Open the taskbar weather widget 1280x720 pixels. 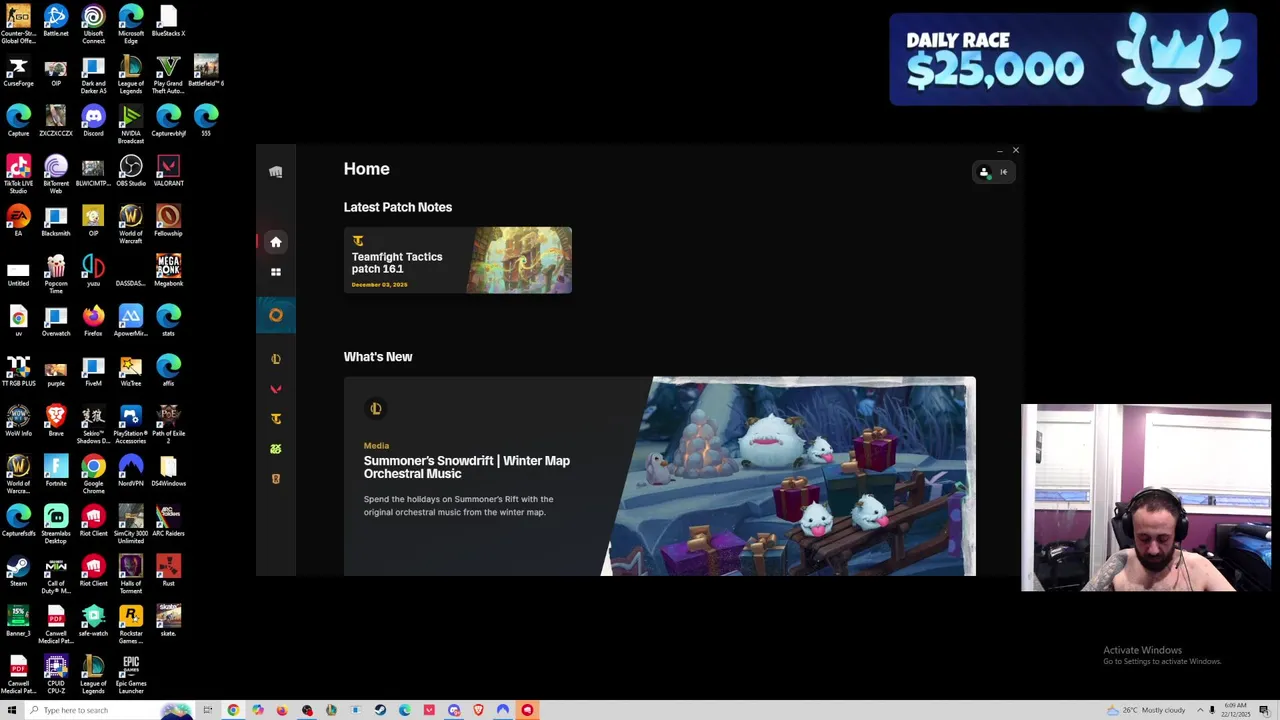[1146, 710]
